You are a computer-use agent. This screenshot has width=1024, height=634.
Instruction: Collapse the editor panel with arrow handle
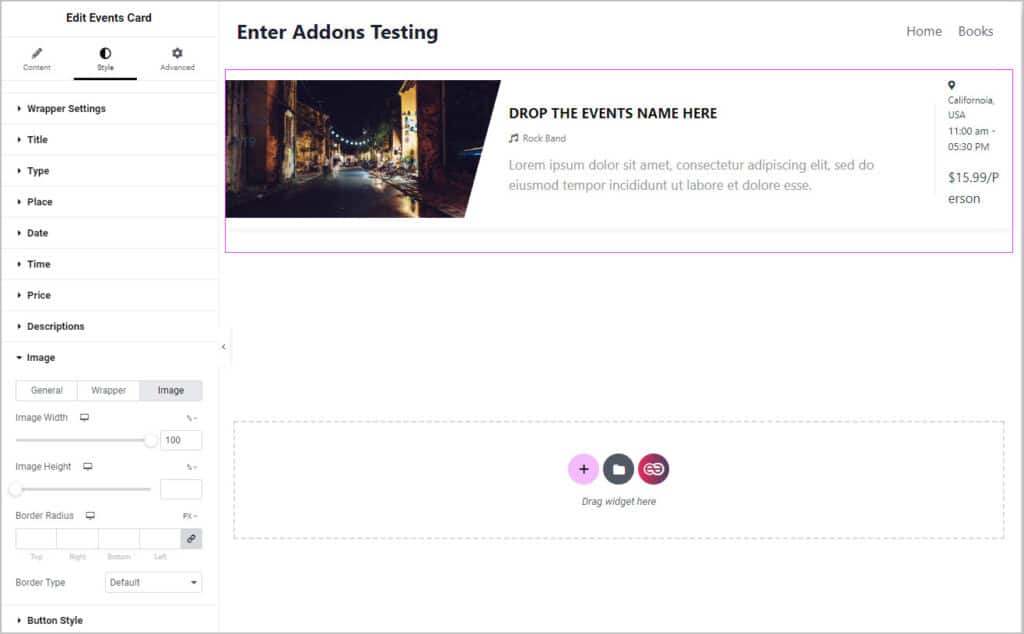click(x=224, y=347)
